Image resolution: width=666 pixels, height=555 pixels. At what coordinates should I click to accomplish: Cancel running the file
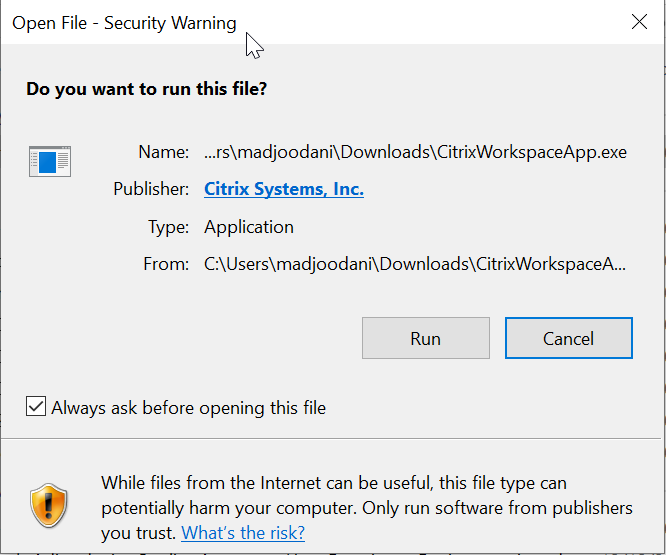569,338
